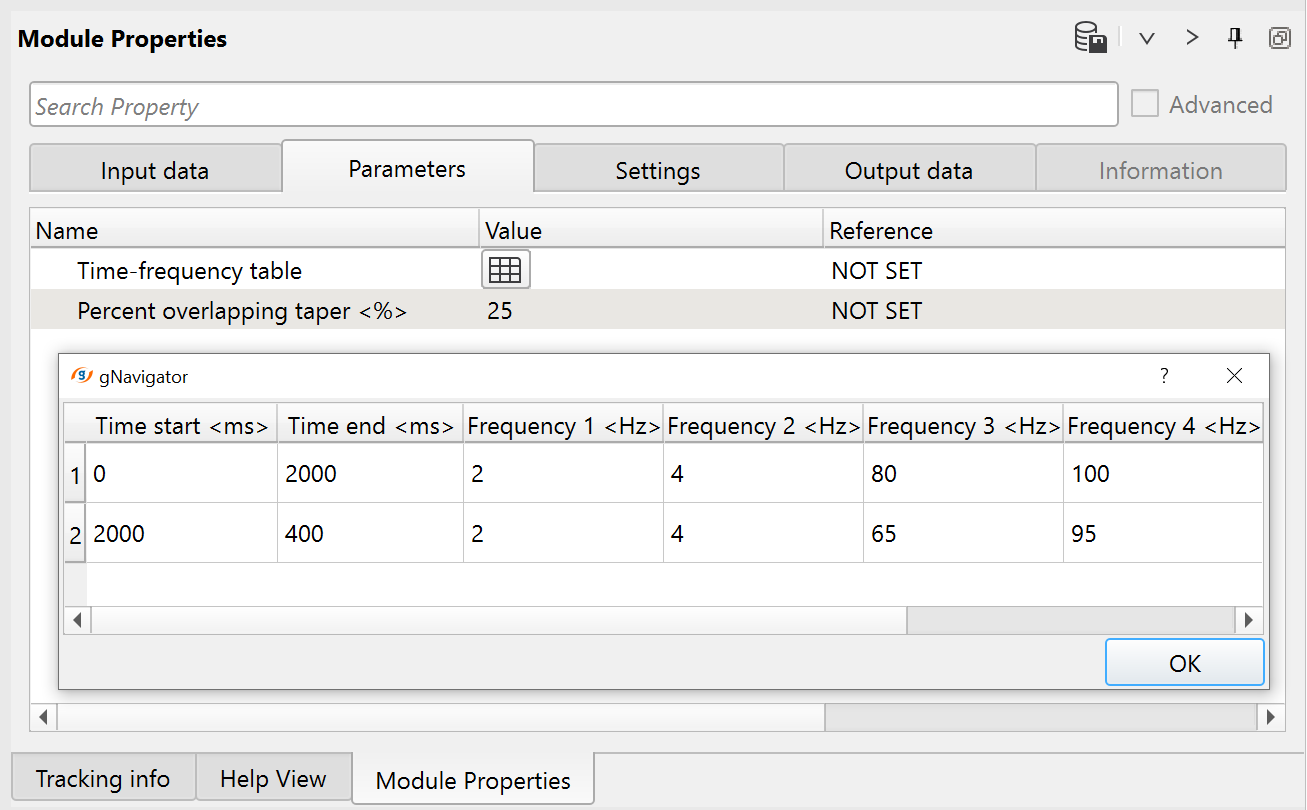This screenshot has width=1307, height=810.
Task: Close the gNavigator dialog
Action: pyautogui.click(x=1234, y=376)
